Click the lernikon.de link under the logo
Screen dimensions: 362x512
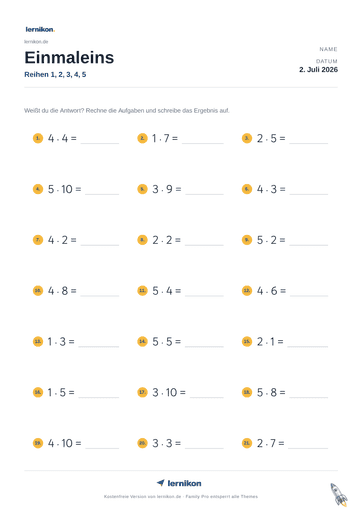click(36, 42)
